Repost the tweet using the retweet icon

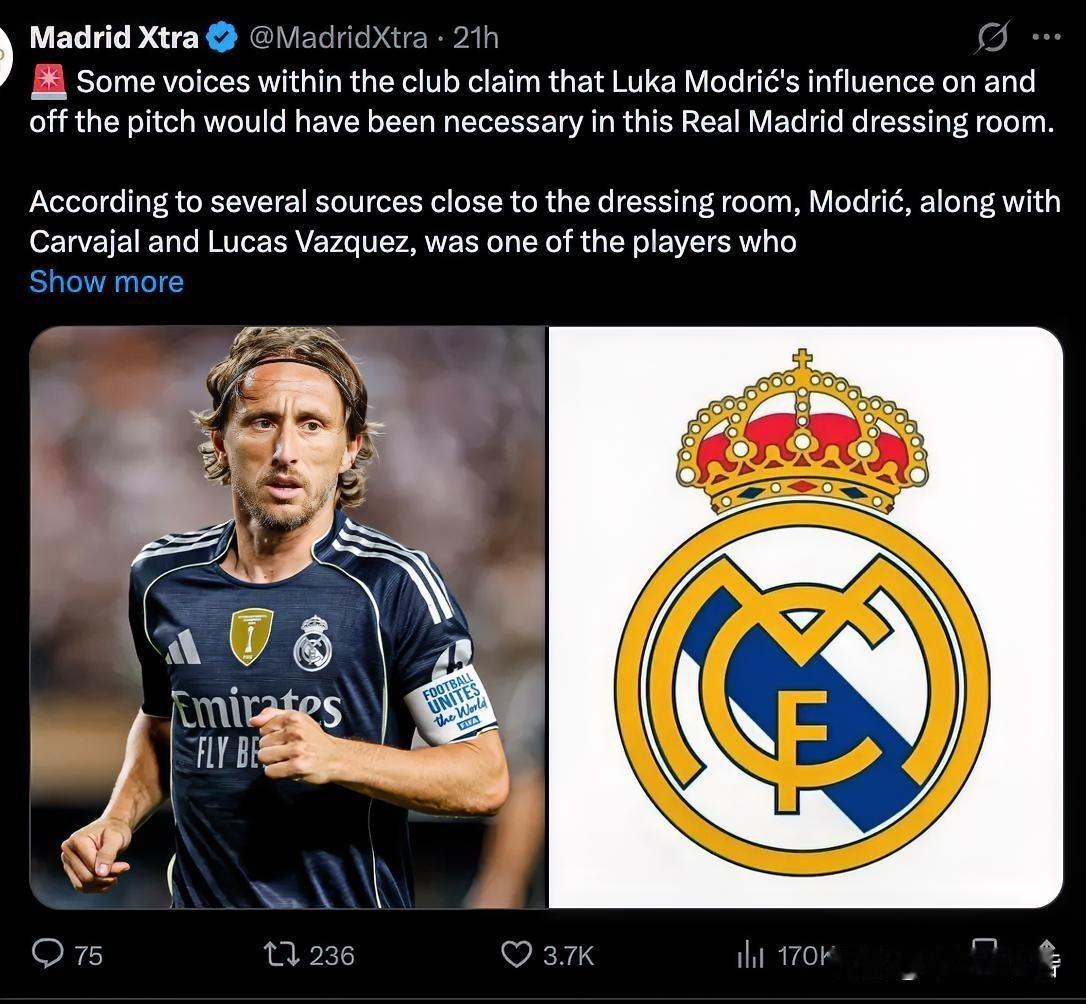point(280,954)
